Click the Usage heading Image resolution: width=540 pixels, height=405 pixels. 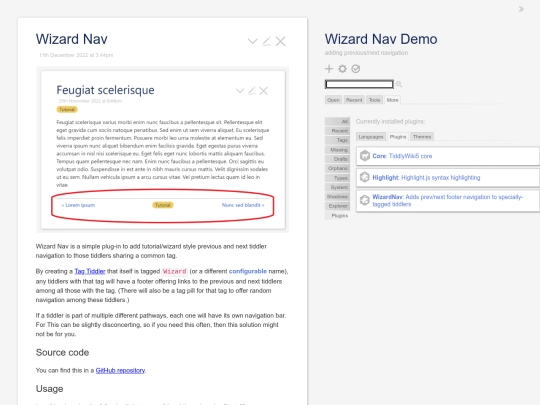[x=50, y=389]
